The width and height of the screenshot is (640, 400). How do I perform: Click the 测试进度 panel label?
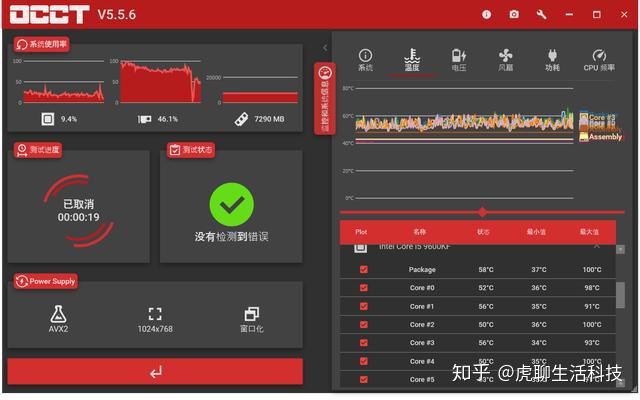pos(38,150)
